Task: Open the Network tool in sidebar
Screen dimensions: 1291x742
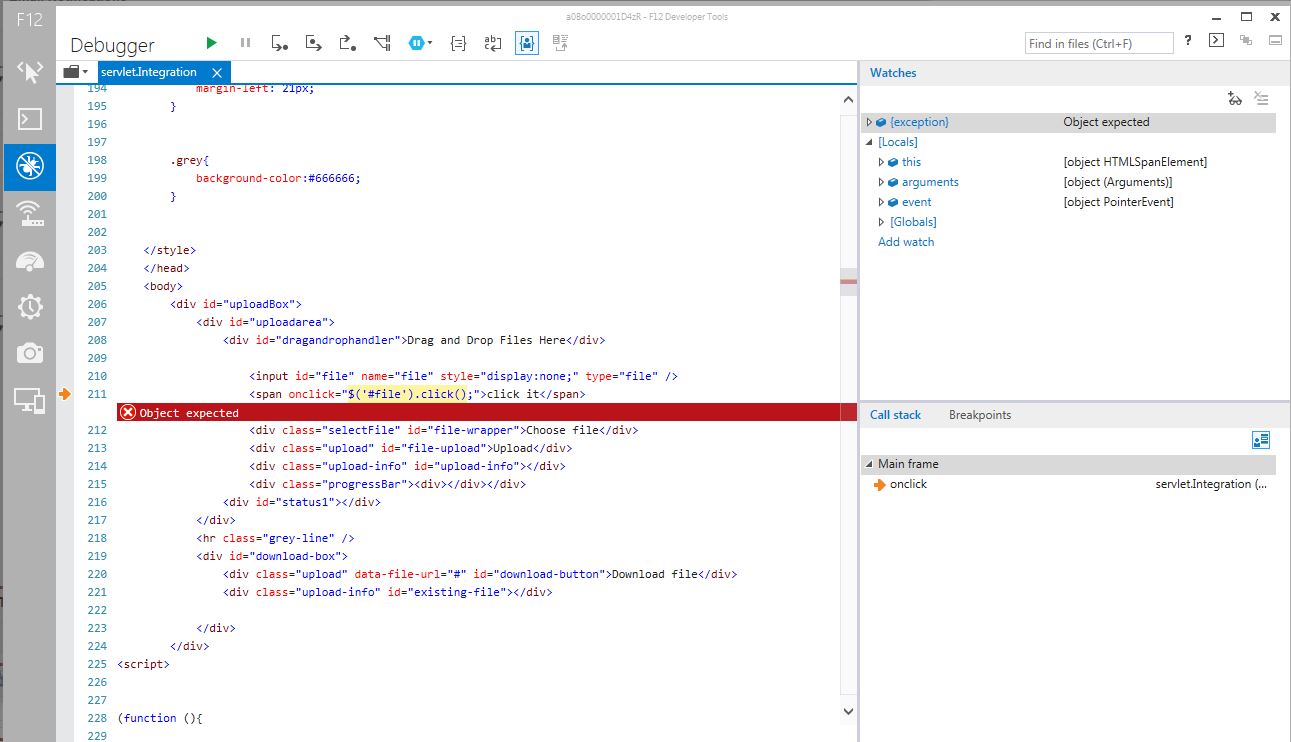Action: [x=29, y=213]
